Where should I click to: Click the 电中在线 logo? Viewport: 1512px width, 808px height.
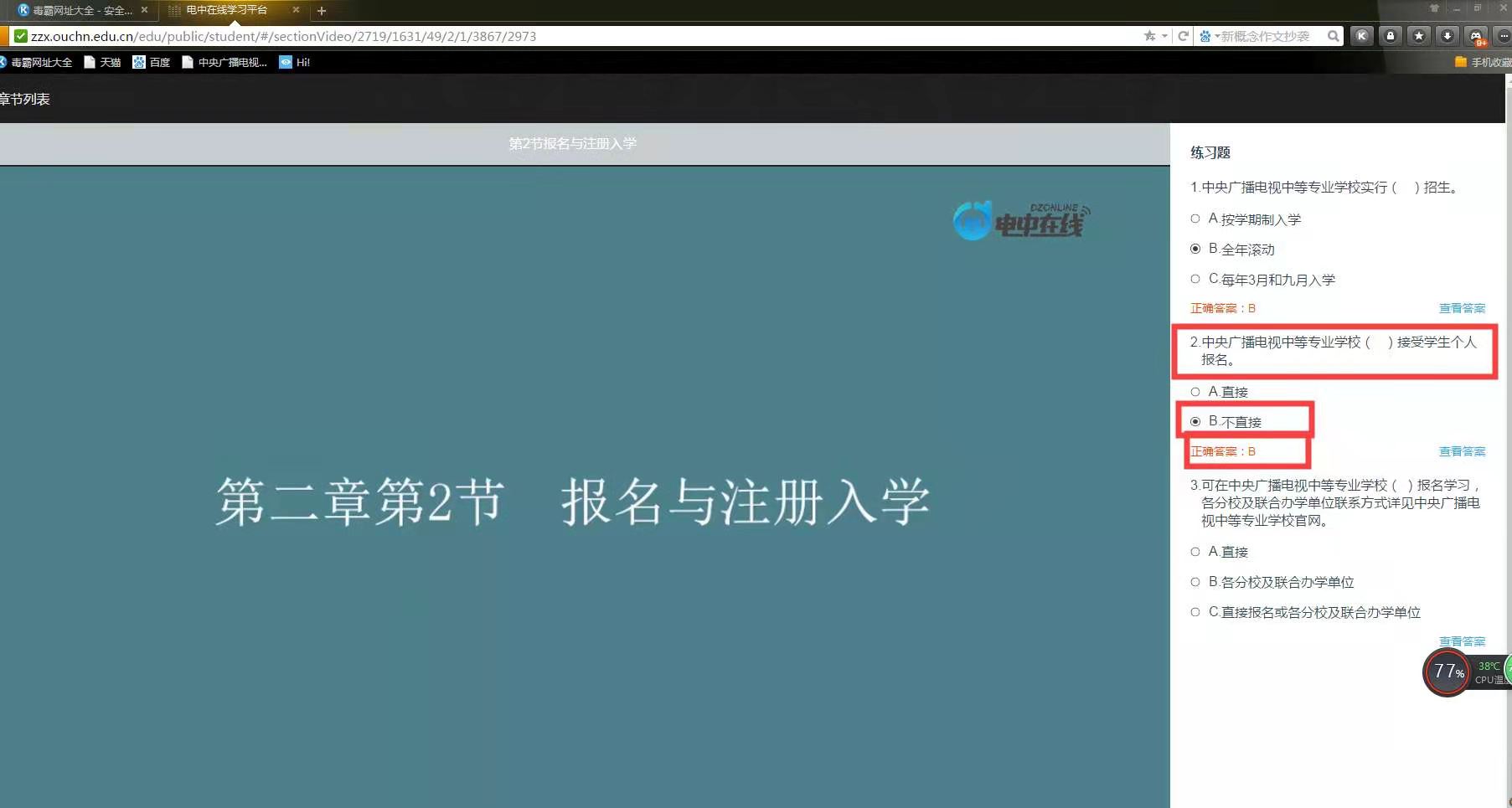click(x=1022, y=220)
